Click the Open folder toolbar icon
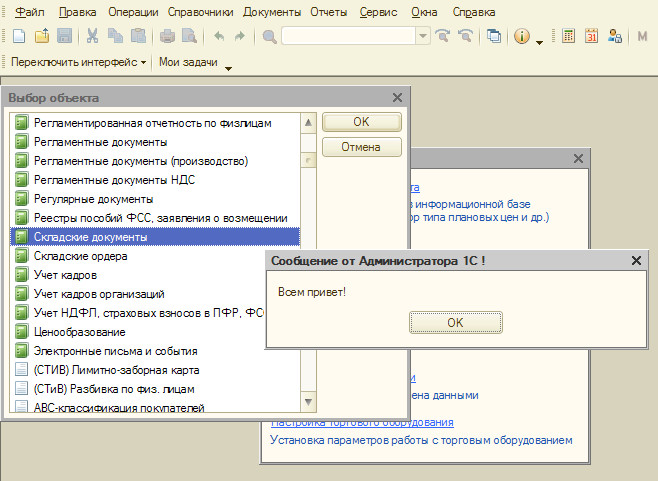This screenshot has width=658, height=481. point(42,37)
